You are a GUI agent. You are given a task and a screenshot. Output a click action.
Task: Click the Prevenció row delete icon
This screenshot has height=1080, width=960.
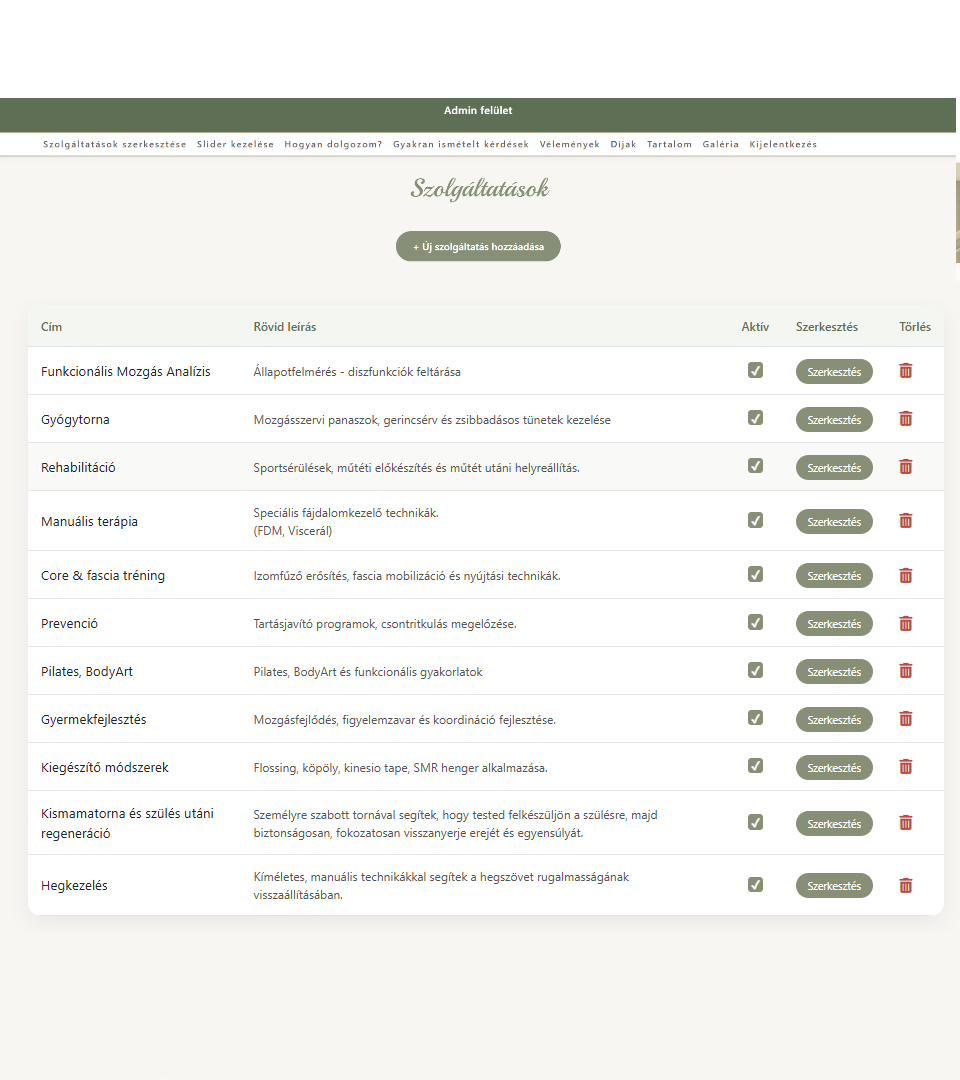[x=905, y=623]
